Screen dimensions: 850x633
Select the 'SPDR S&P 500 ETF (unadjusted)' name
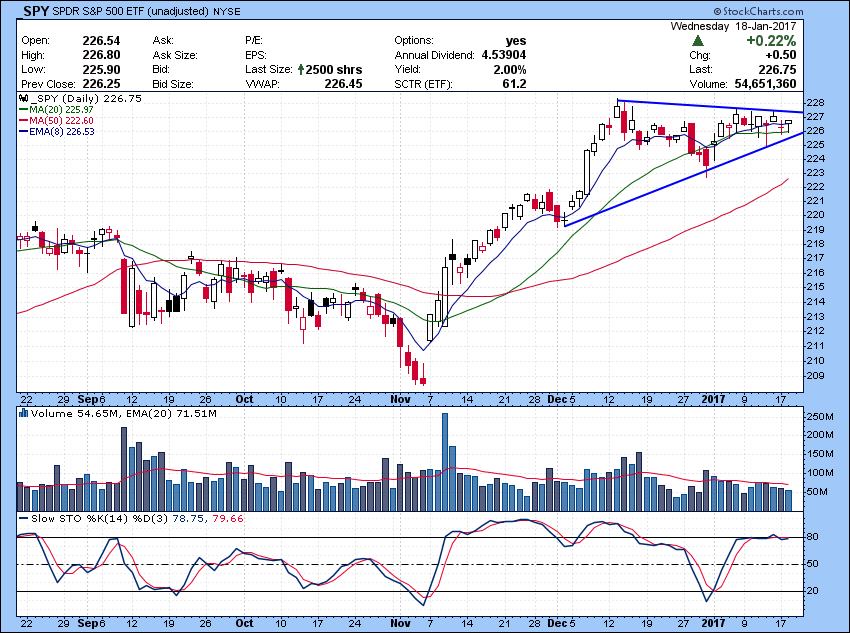tap(130, 11)
